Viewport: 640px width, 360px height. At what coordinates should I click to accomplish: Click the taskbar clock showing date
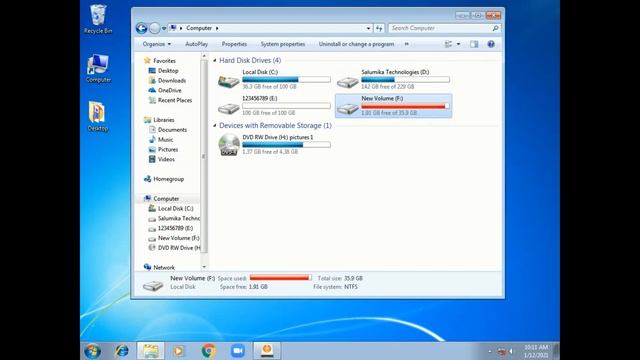pyautogui.click(x=536, y=351)
